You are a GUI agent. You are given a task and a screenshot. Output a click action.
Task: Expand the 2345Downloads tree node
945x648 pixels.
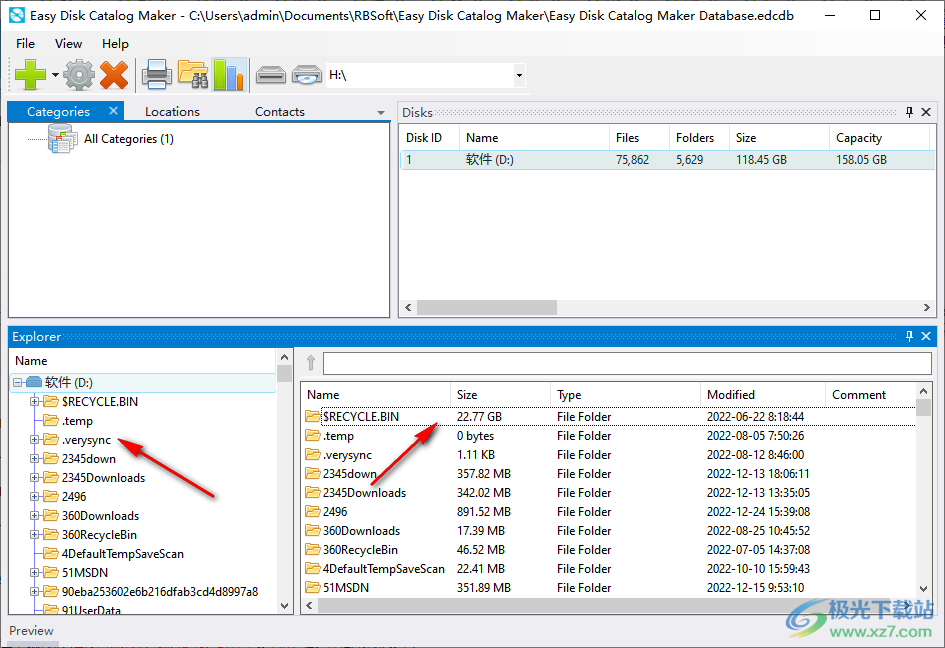[x=34, y=477]
